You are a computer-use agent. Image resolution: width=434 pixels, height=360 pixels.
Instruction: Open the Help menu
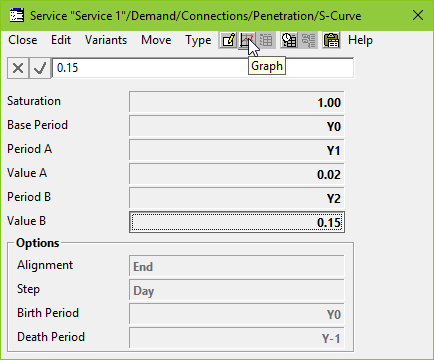[x=360, y=40]
